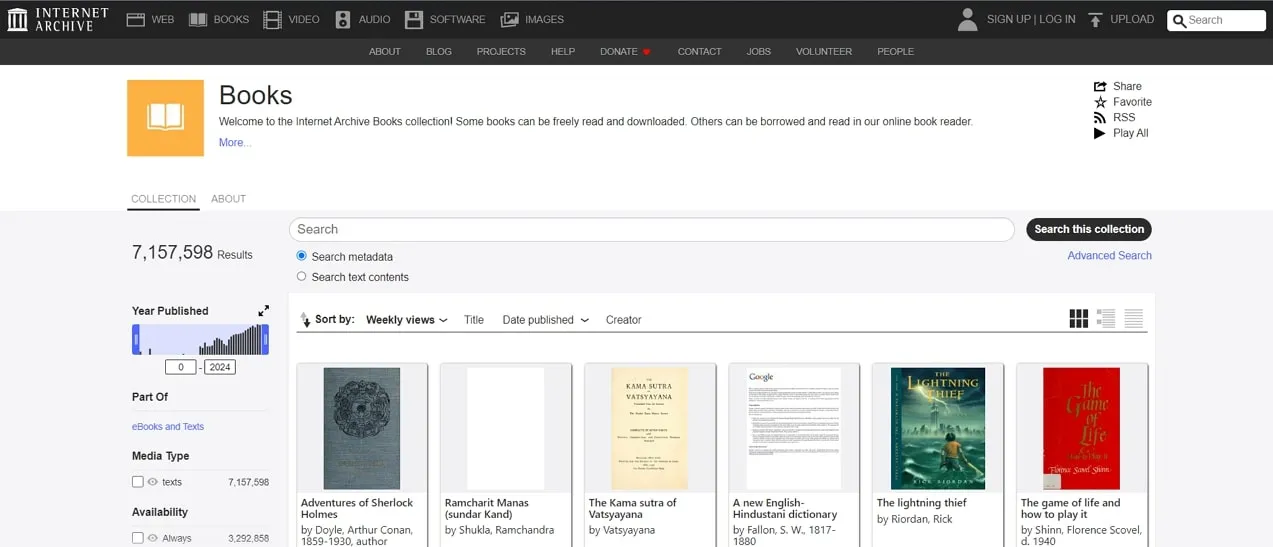
Task: Switch to detailed list view
Action: (1106, 319)
